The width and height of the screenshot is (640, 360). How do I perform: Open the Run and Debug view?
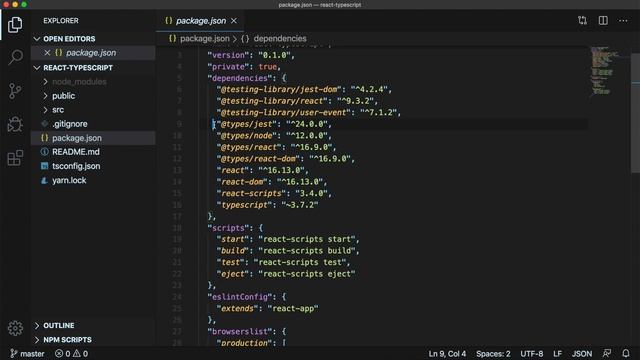point(15,124)
